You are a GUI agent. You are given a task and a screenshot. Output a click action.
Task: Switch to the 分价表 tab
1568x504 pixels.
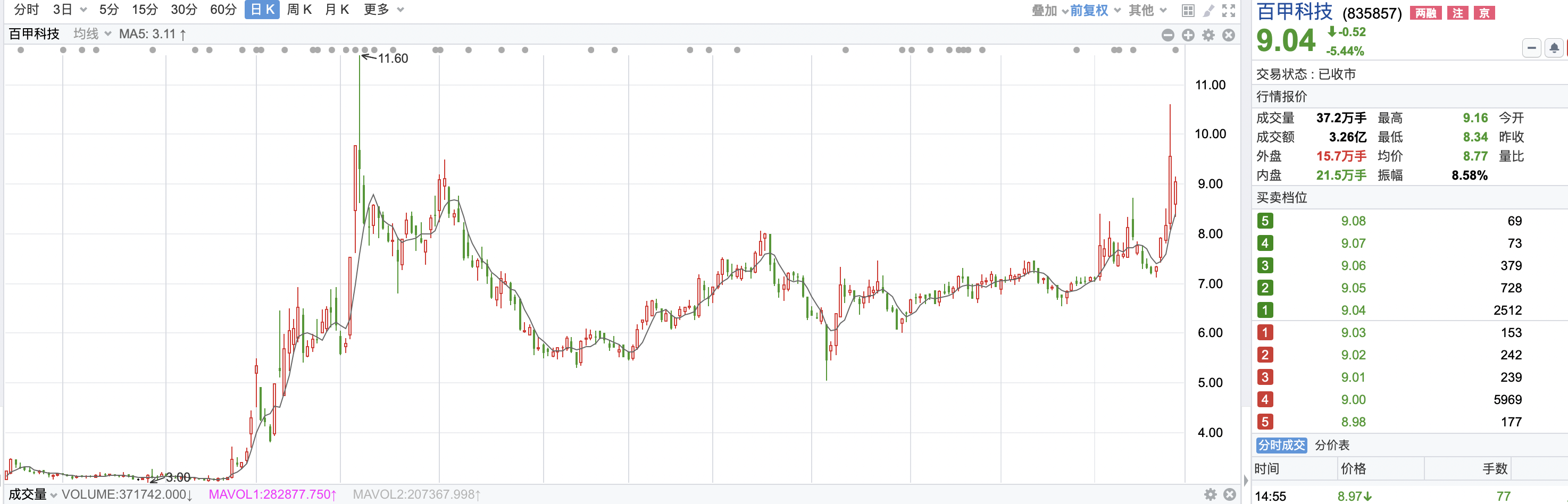(1332, 445)
